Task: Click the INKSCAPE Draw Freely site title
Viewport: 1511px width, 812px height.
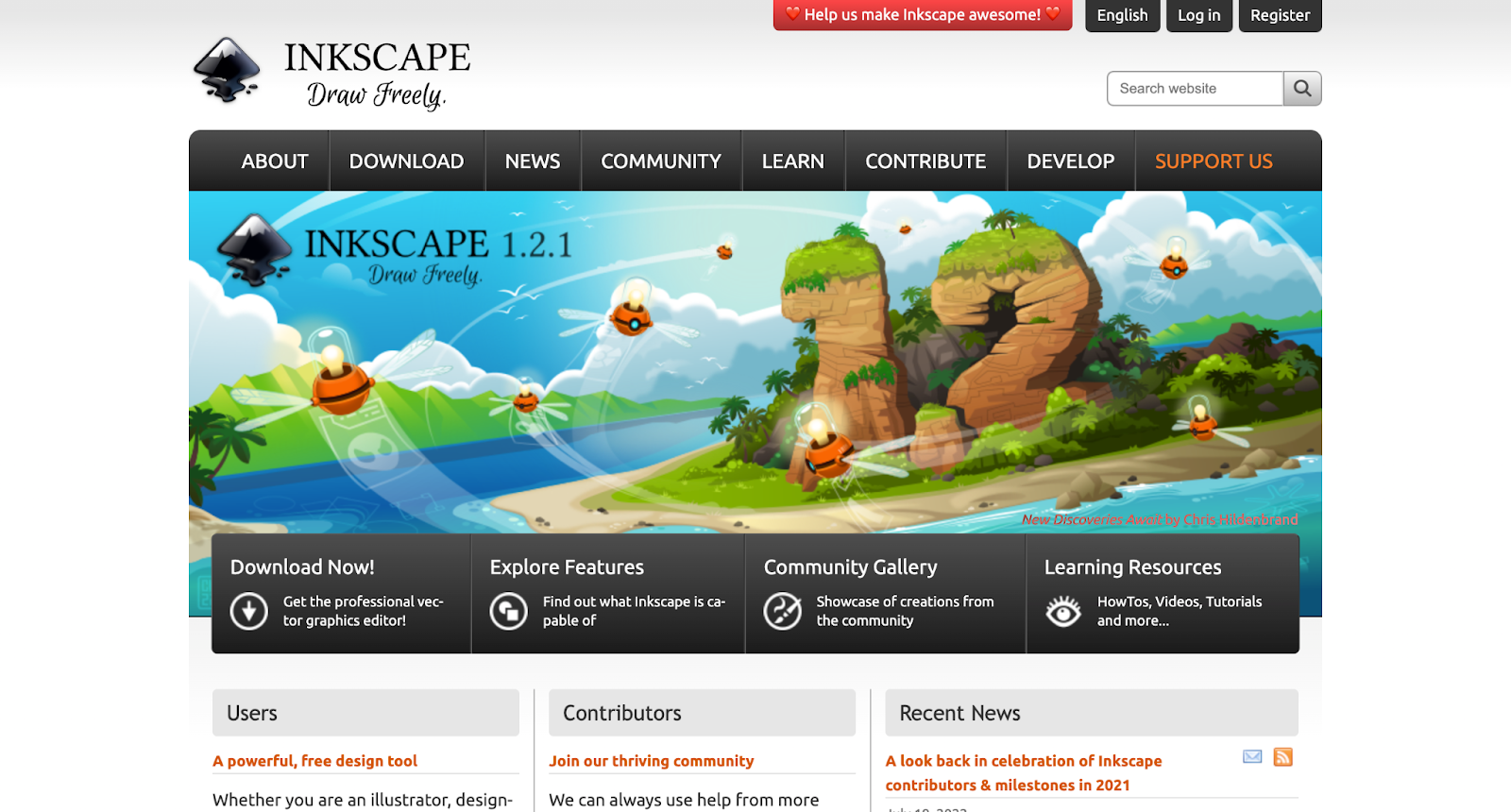Action: click(x=377, y=74)
